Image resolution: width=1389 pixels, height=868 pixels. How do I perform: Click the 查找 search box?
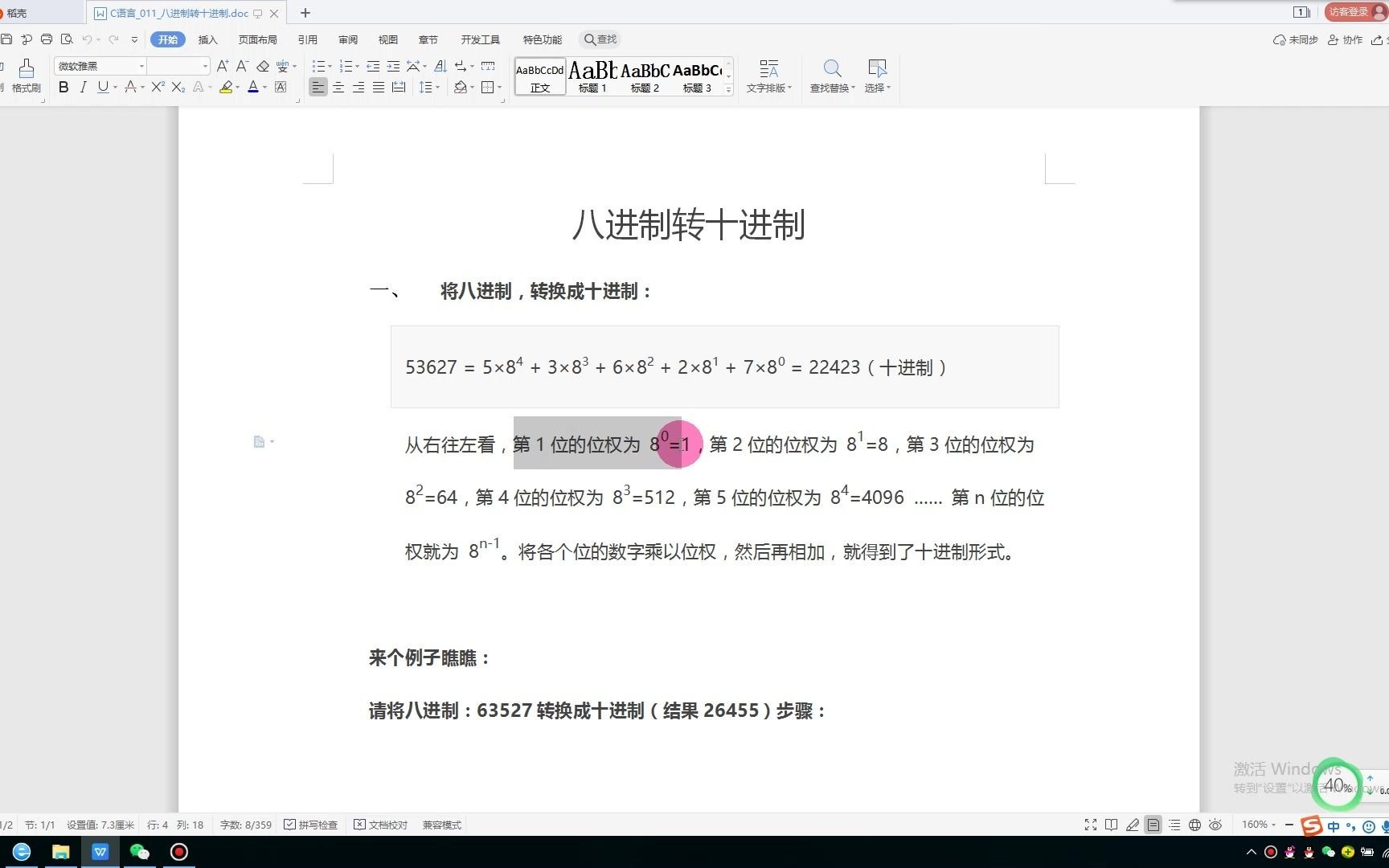coord(600,39)
